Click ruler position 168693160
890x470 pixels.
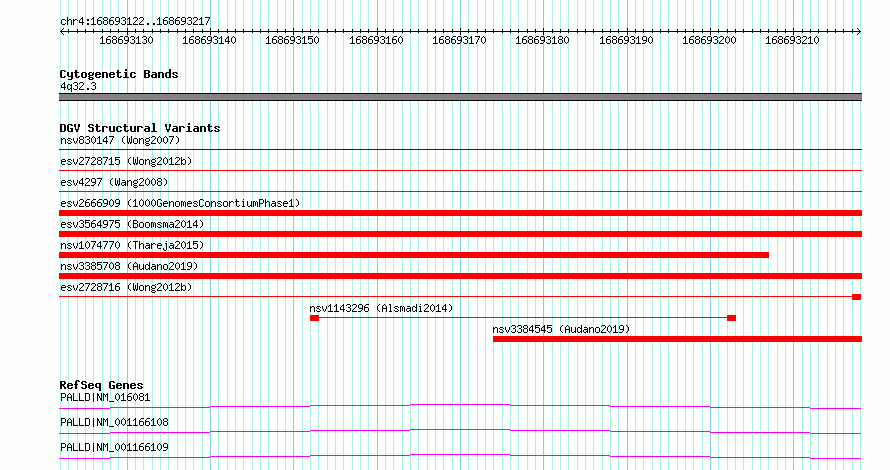pyautogui.click(x=376, y=40)
